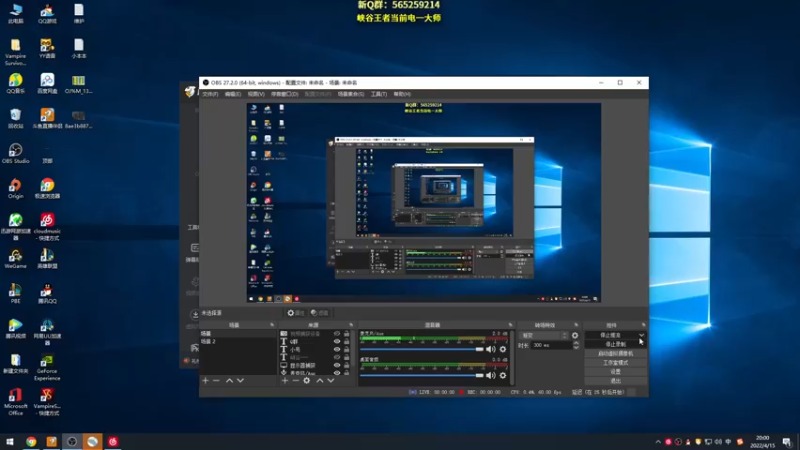
Task: Toggle lock on display capture source
Action: tap(347, 365)
